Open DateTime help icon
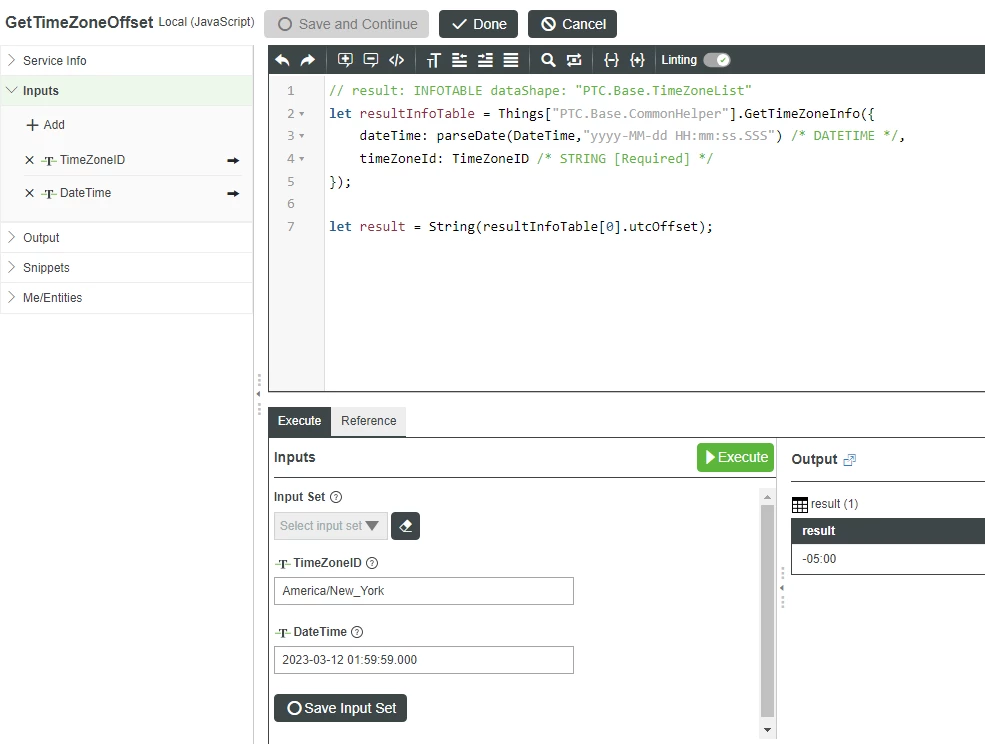This screenshot has height=744, width=985. click(x=357, y=632)
